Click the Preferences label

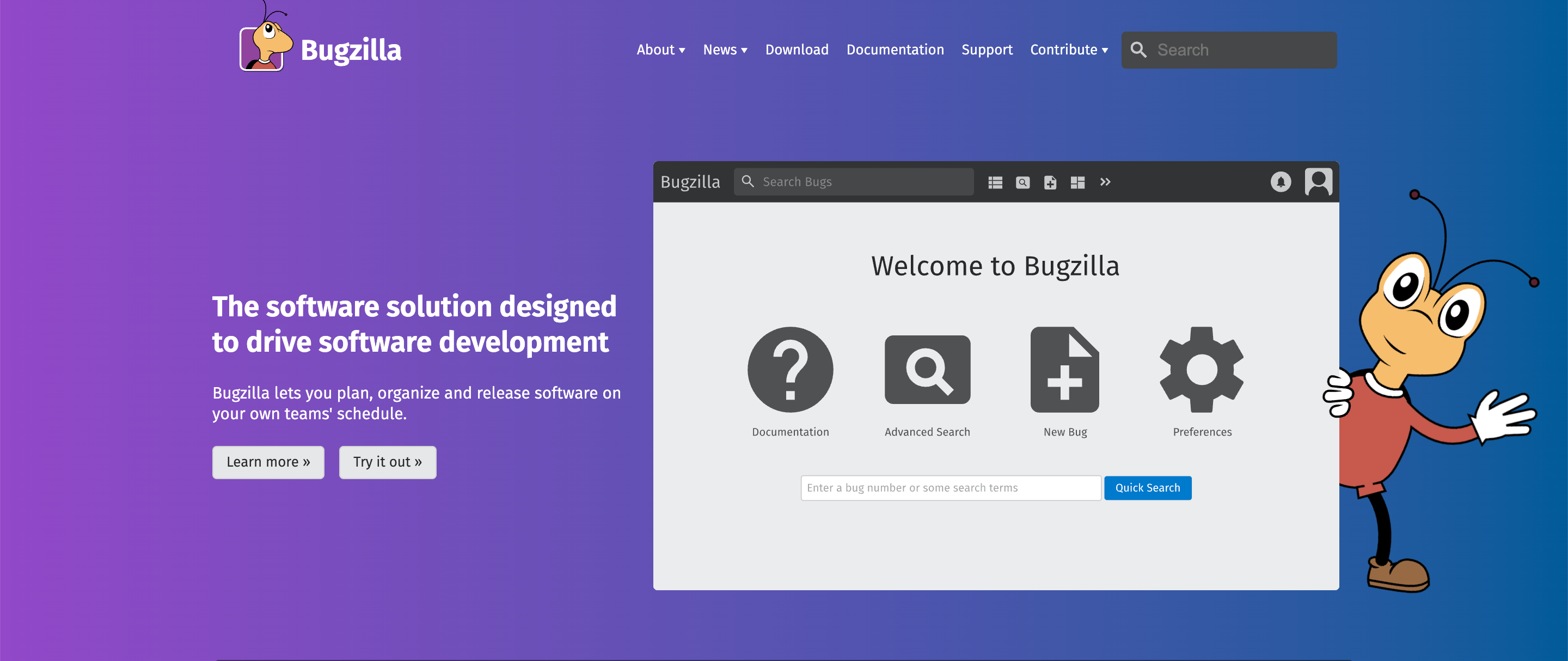point(1202,432)
